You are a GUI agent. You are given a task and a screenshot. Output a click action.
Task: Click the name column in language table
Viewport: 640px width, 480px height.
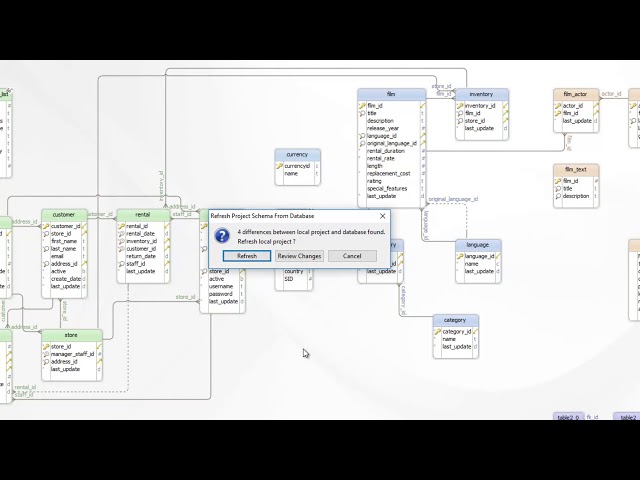[471, 264]
